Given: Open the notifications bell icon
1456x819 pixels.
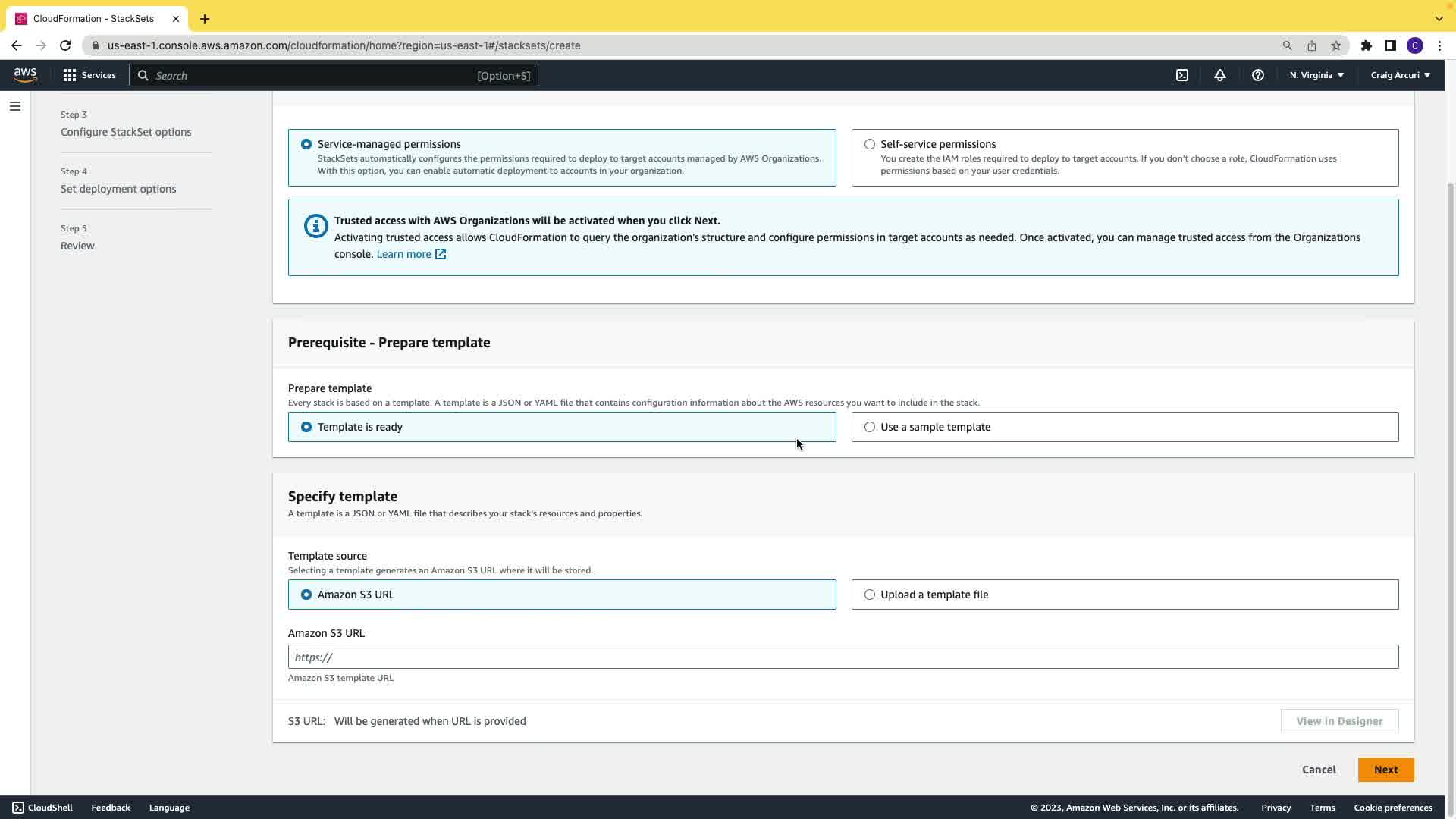Looking at the screenshot, I should (1220, 75).
